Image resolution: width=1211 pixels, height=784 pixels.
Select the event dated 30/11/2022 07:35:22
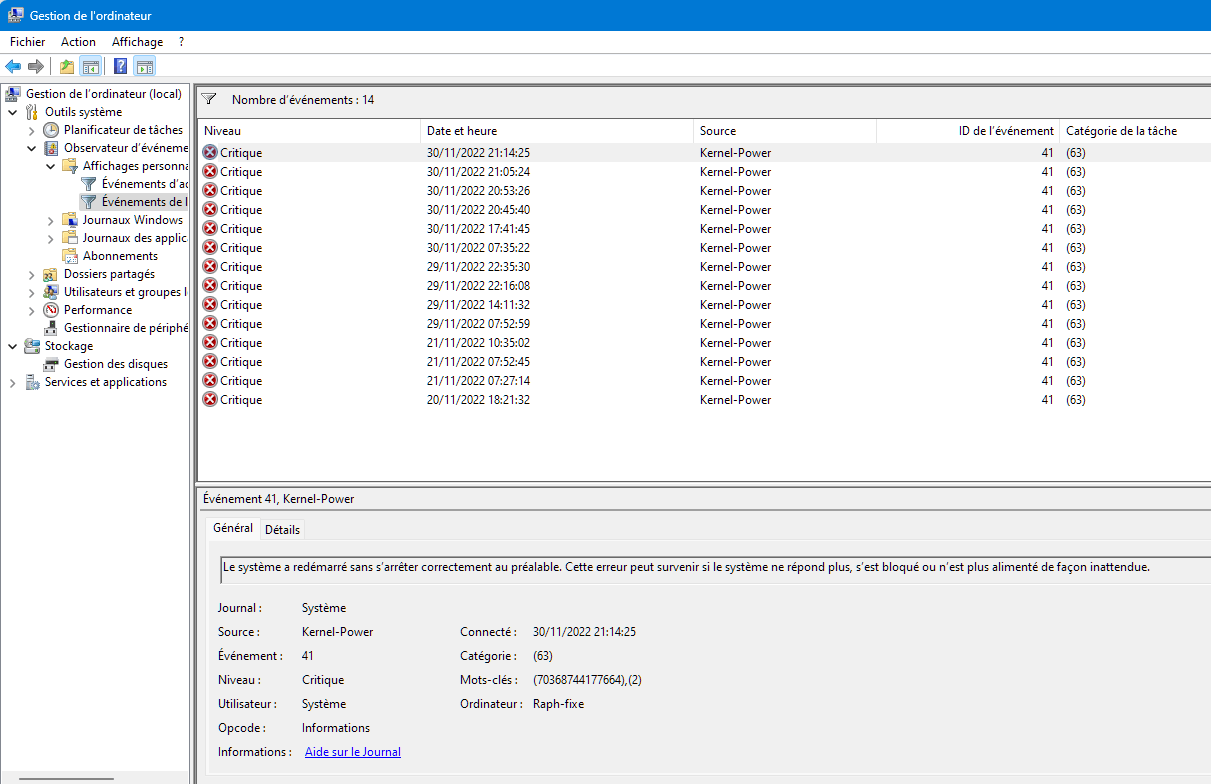click(704, 248)
